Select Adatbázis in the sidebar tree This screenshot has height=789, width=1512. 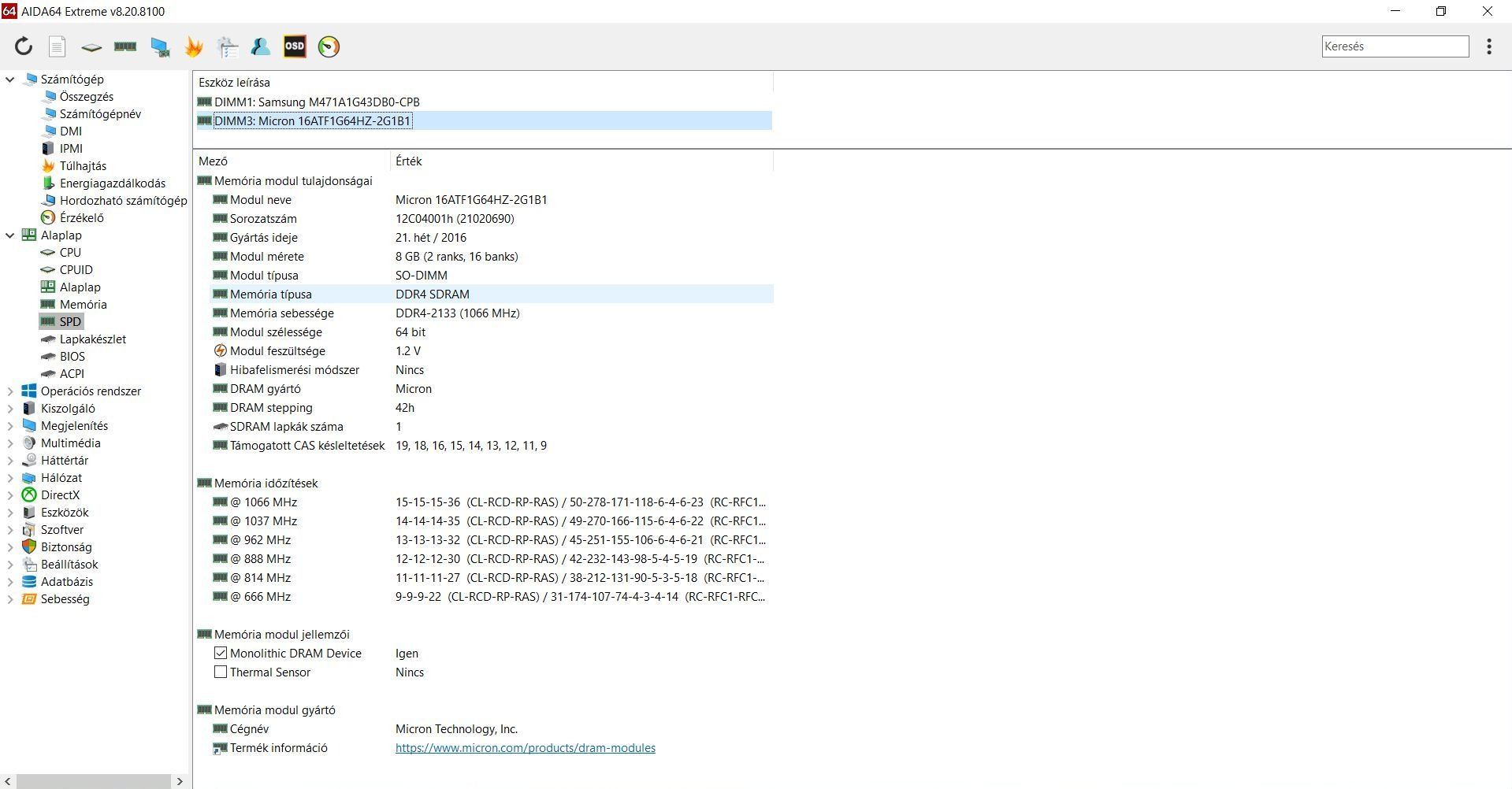tap(67, 582)
